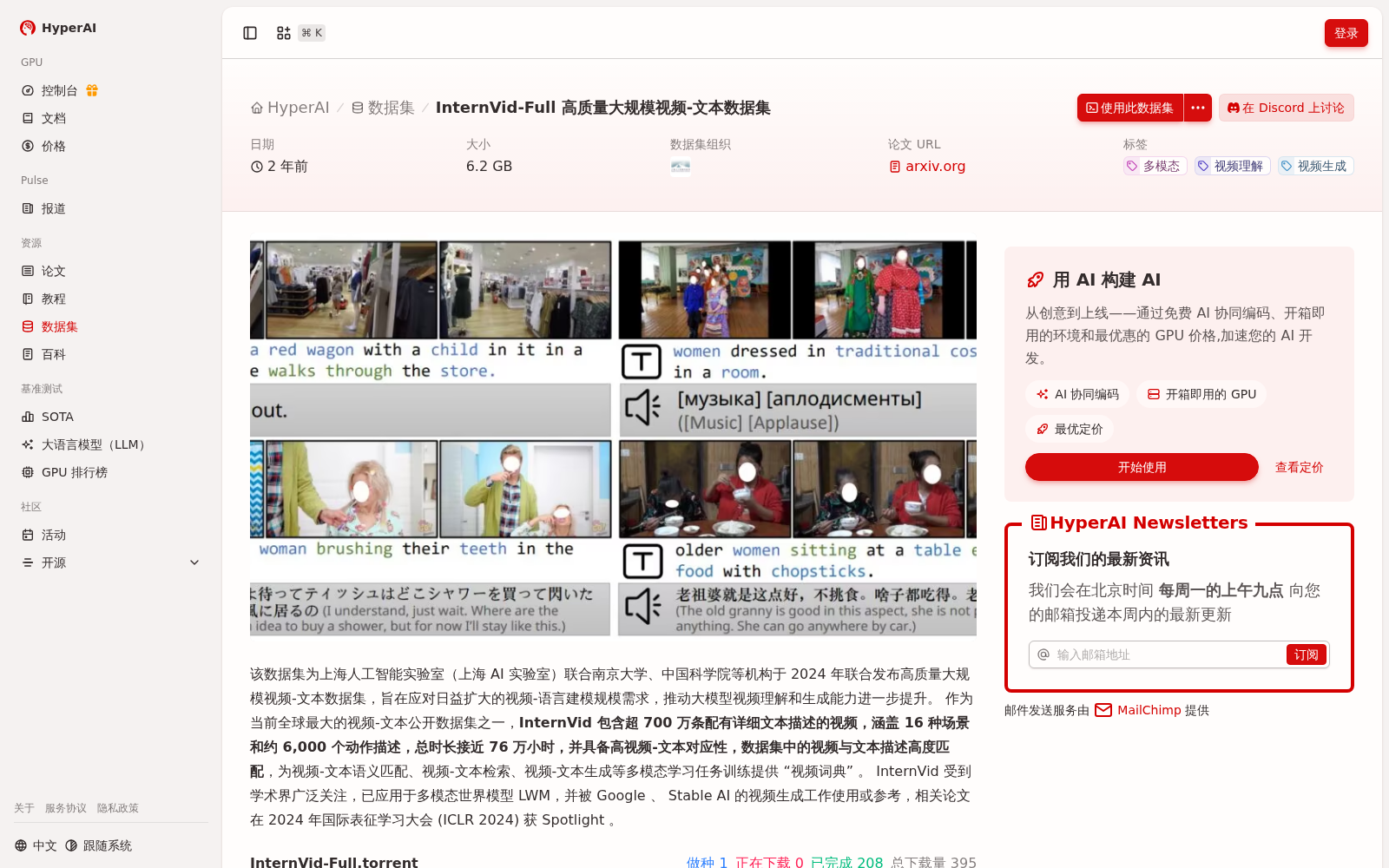
Task: Click the 视频生成 tag
Action: point(1316,166)
